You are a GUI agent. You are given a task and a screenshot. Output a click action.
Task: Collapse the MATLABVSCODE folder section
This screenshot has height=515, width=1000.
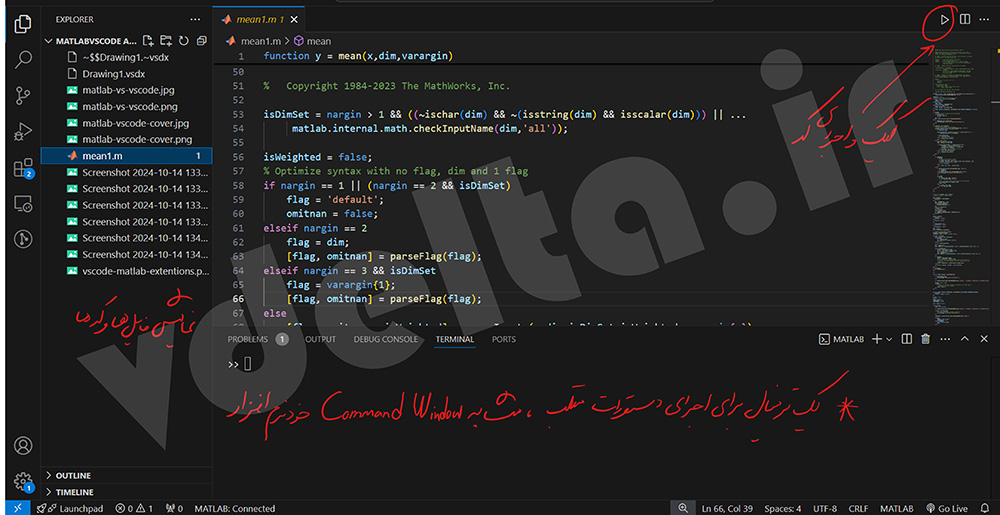tap(91, 41)
